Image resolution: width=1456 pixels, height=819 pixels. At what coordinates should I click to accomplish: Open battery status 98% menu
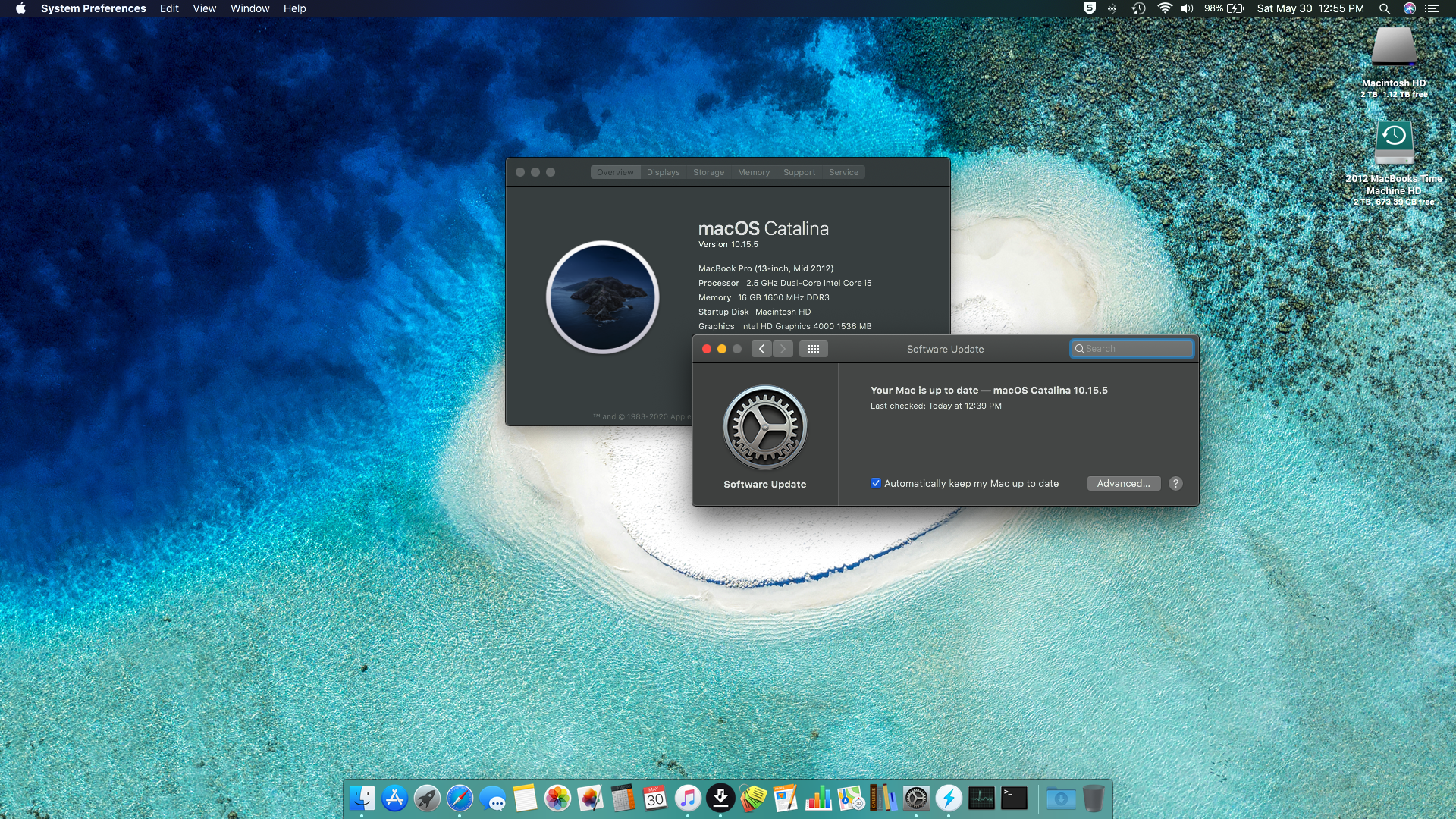[1224, 8]
